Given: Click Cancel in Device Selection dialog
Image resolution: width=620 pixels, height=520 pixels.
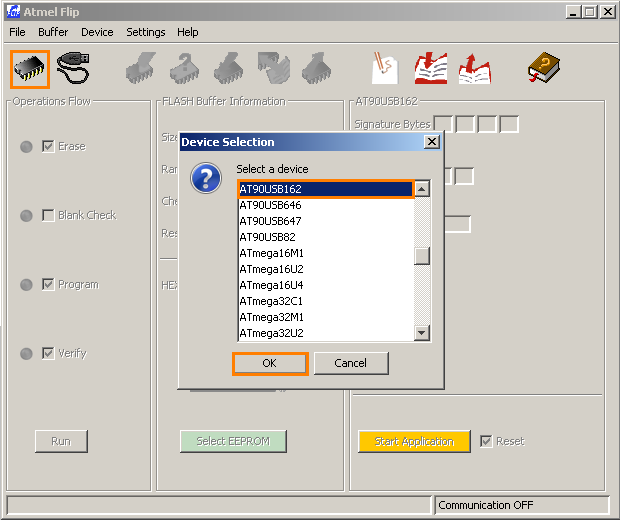Looking at the screenshot, I should (351, 363).
